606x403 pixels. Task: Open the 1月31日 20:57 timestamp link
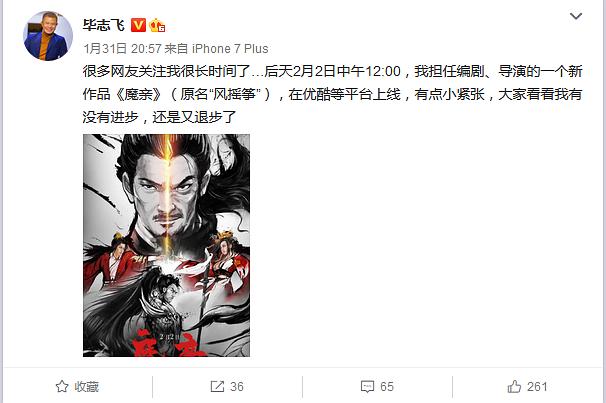pyautogui.click(x=122, y=49)
